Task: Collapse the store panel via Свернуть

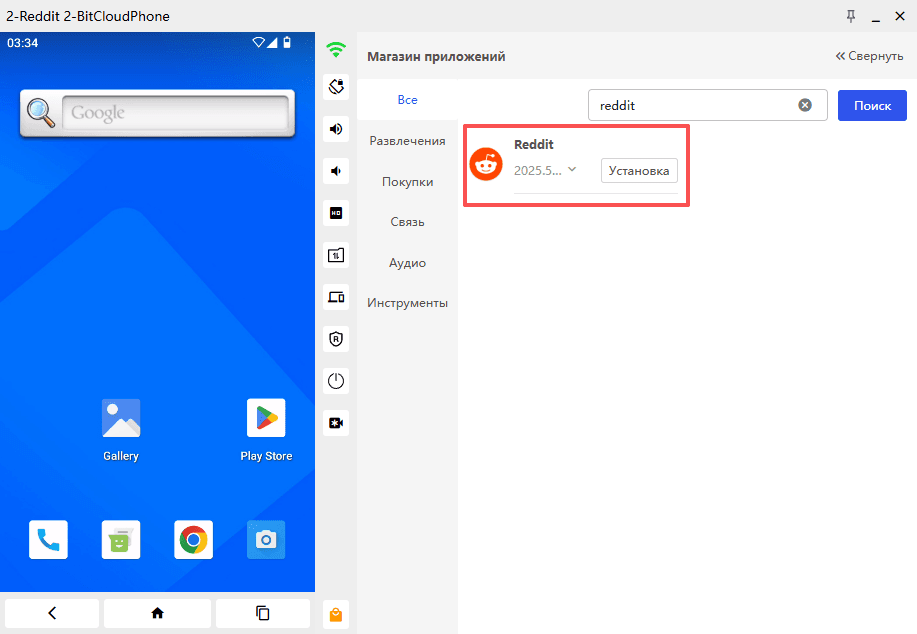Action: 868,56
